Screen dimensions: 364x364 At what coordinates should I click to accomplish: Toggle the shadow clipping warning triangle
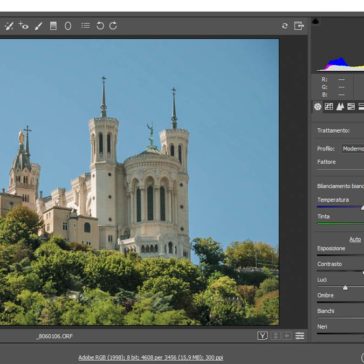(x=315, y=21)
